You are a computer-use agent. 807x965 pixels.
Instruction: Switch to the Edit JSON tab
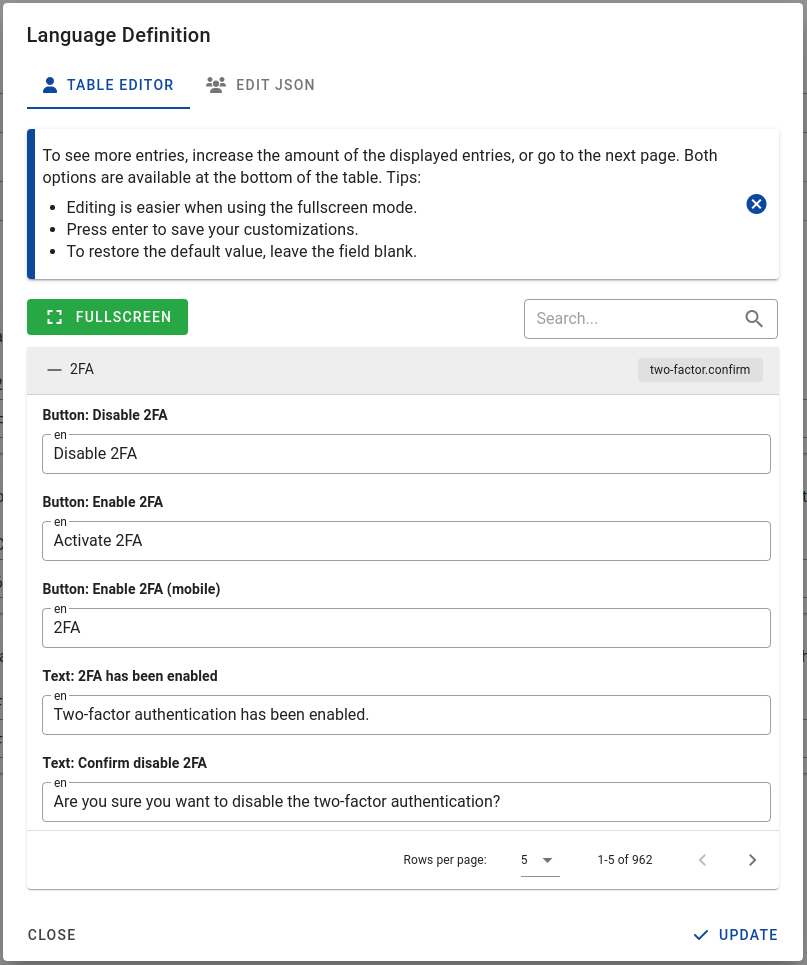[x=260, y=85]
